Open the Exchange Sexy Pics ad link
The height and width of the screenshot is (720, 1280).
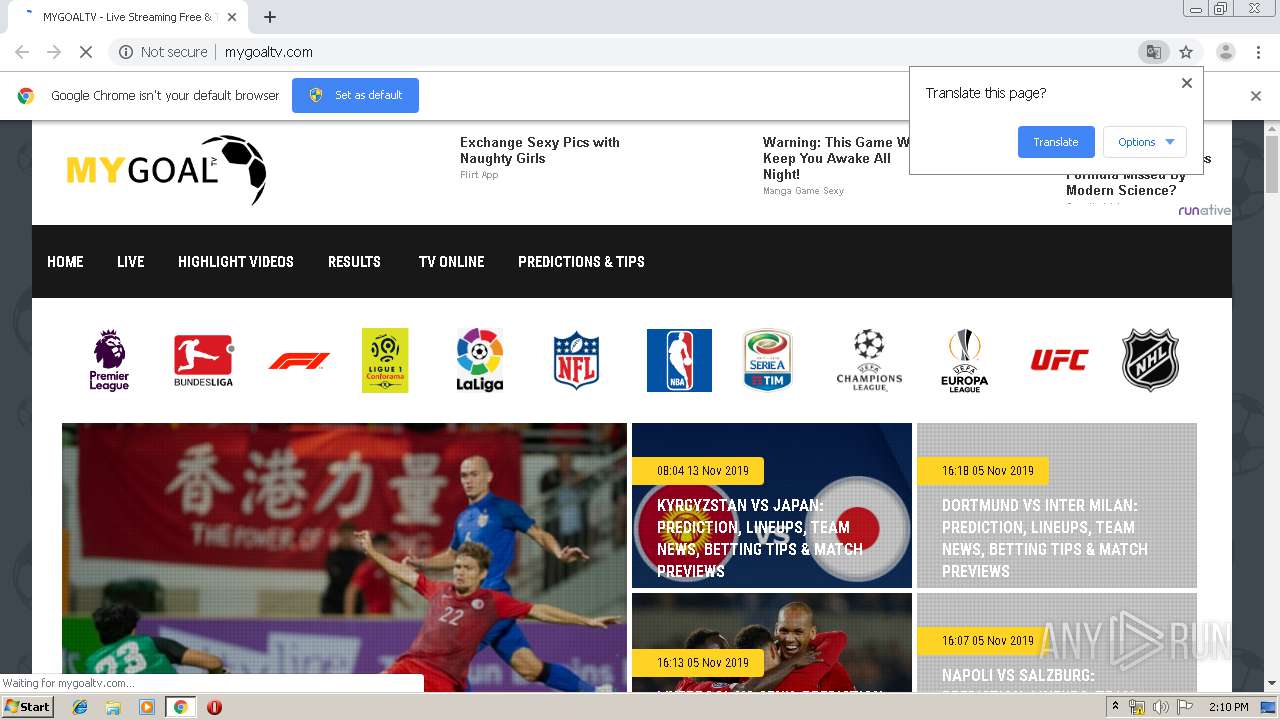(540, 150)
